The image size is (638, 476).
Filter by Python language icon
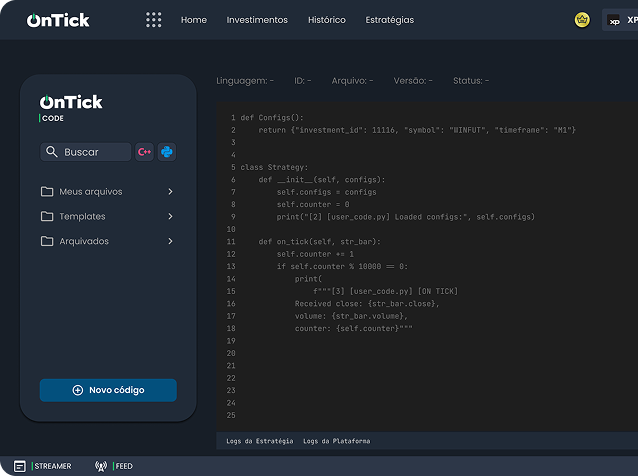tap(167, 152)
